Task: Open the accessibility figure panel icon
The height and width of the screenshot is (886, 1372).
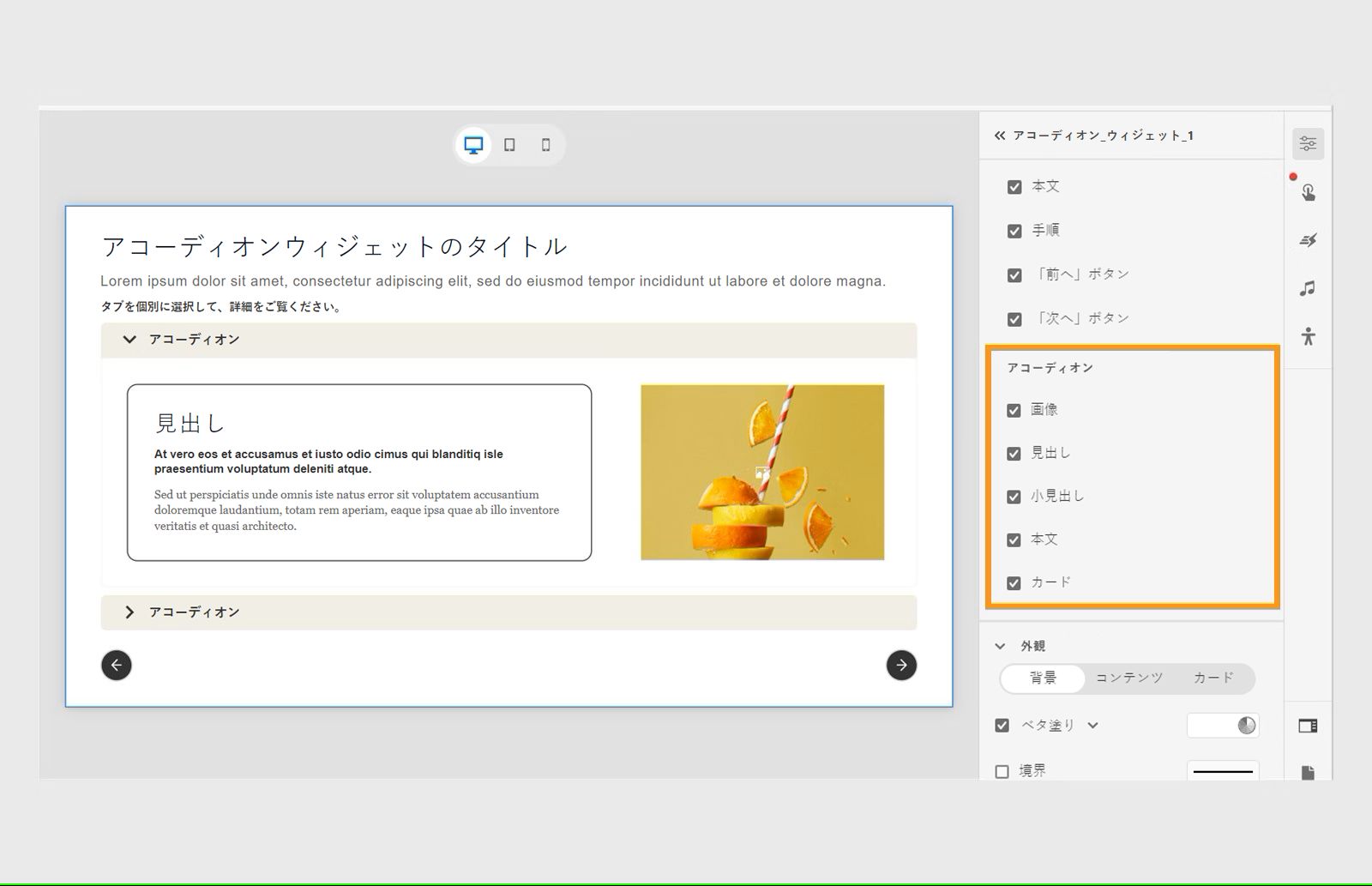Action: [x=1308, y=336]
